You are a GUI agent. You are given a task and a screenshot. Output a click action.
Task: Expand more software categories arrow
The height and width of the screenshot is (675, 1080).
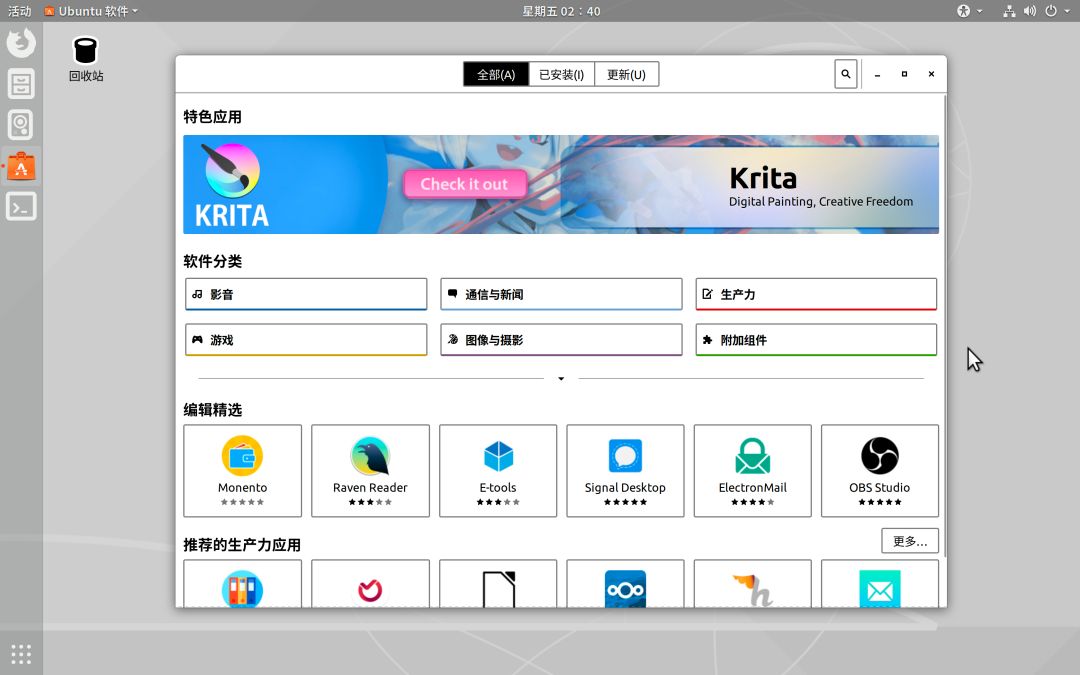pos(561,379)
